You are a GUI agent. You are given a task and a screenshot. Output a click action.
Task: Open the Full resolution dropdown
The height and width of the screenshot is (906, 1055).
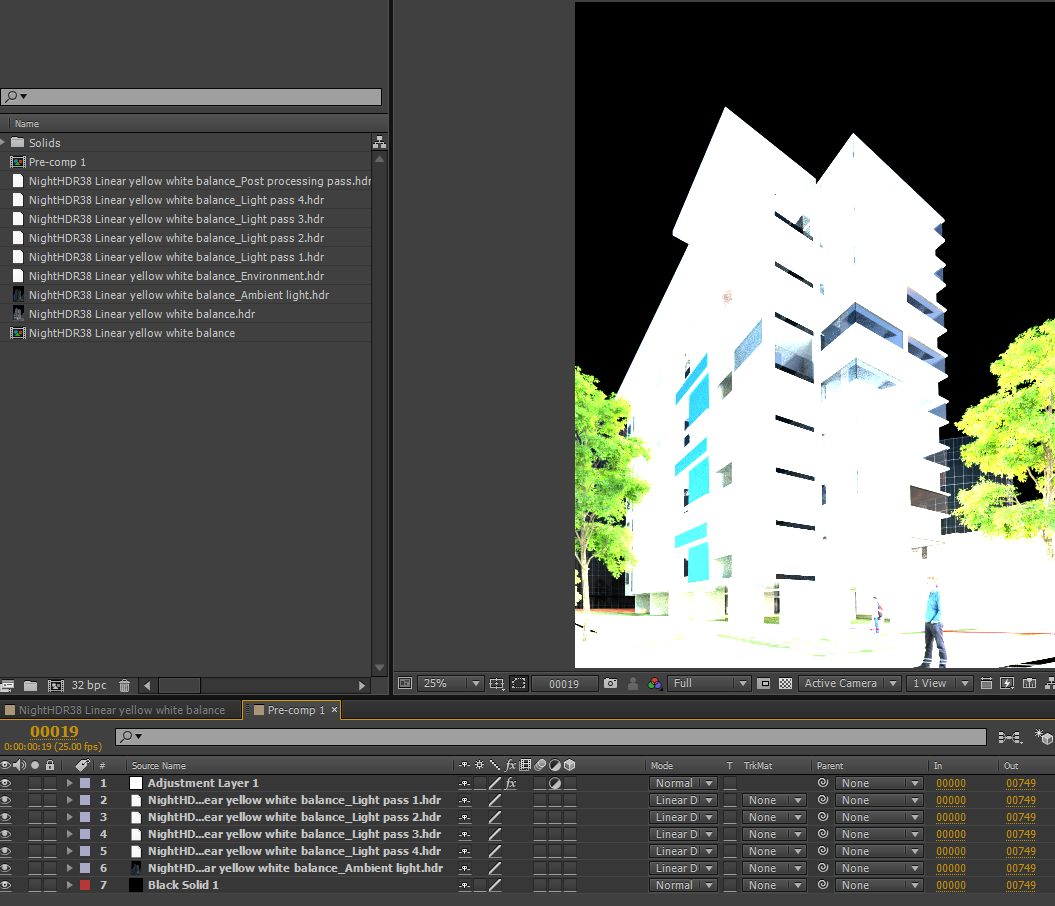[708, 683]
